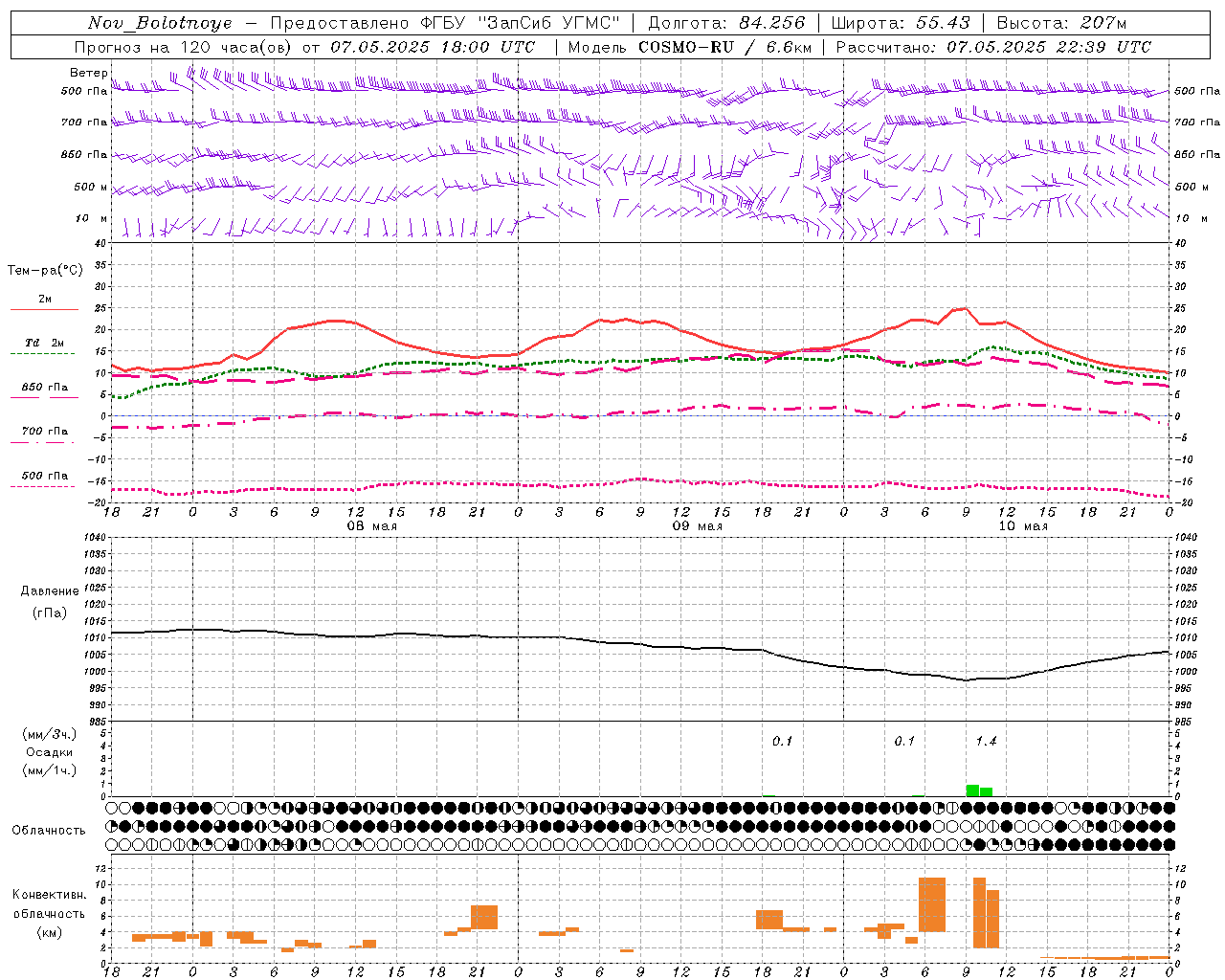The width and height of the screenshot is (1225, 980).
Task: Click the 'Тем-ра(°C)' temperature panel label
Action: tap(45, 270)
